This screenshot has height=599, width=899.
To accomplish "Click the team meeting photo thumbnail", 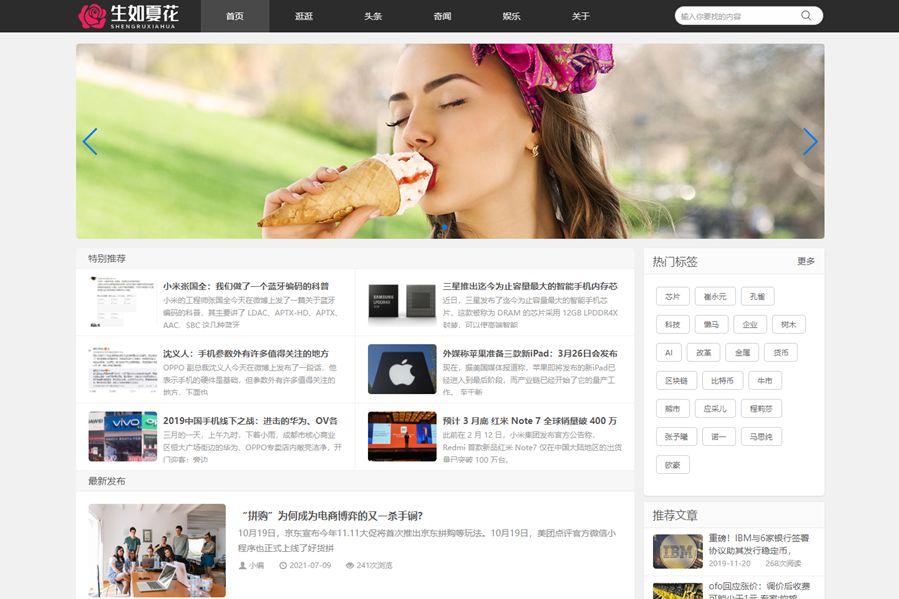I will tap(157, 550).
